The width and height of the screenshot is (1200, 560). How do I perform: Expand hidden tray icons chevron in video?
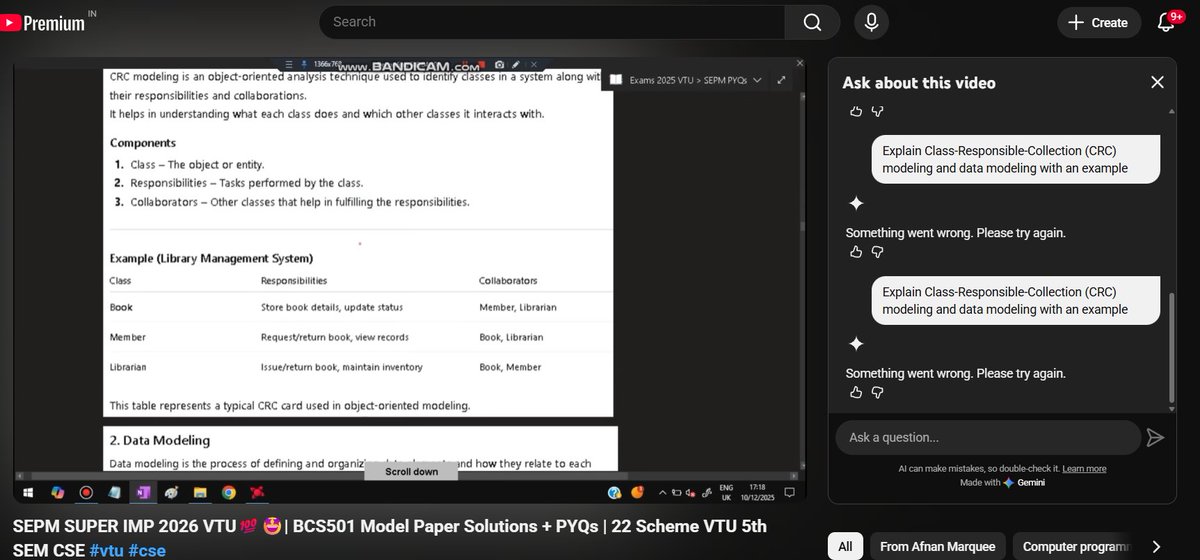663,492
